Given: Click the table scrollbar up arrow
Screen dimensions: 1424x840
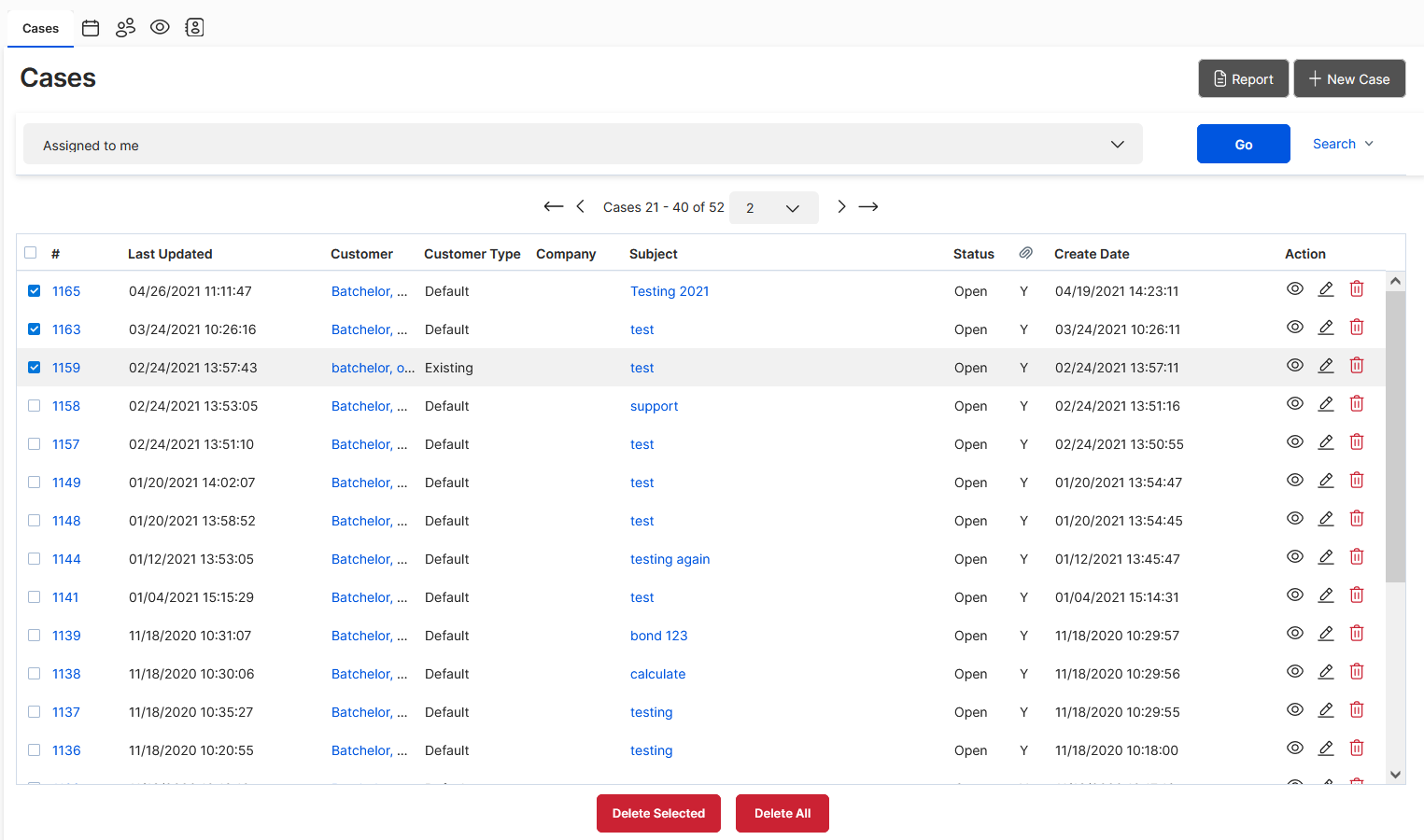Looking at the screenshot, I should point(1395,281).
